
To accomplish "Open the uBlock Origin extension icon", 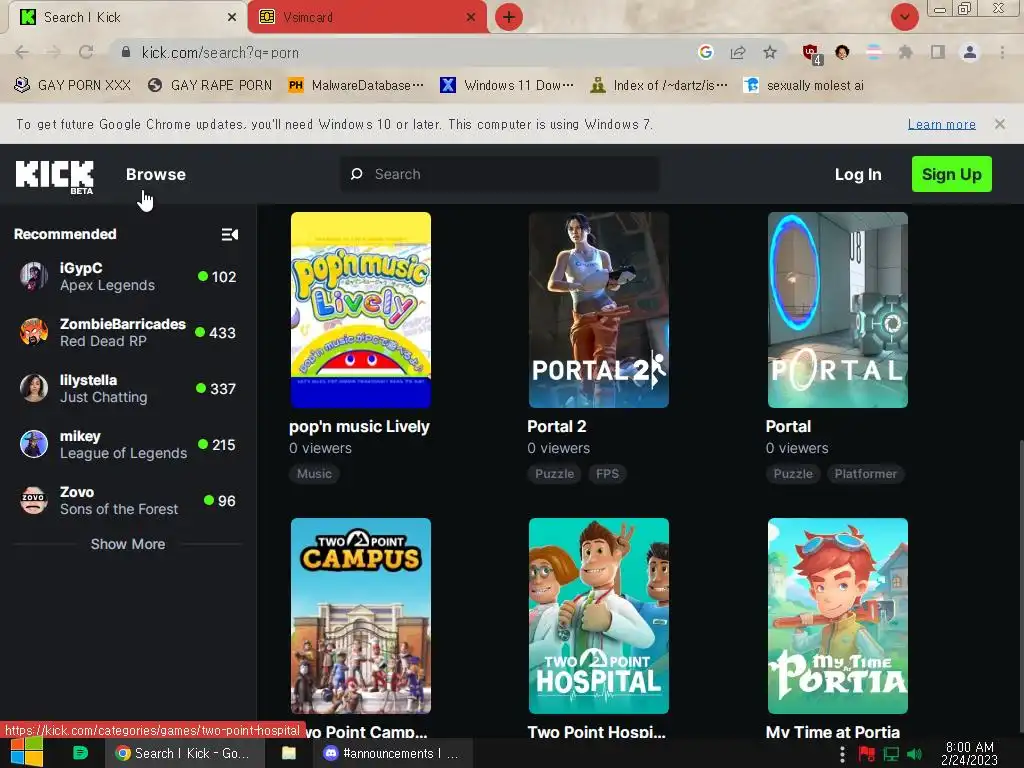I will point(812,54).
